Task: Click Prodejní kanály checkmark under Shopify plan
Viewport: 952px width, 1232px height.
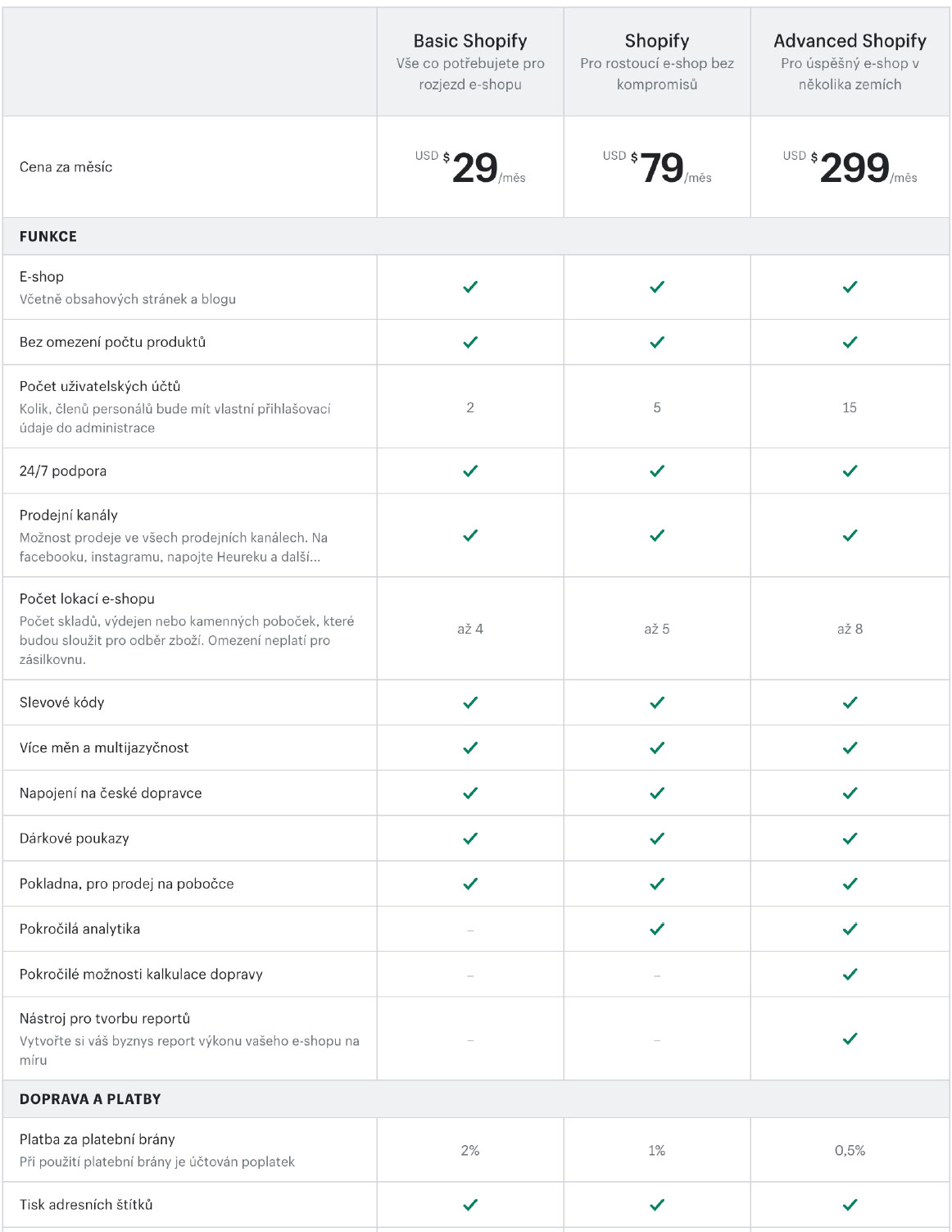Action: pos(657,535)
